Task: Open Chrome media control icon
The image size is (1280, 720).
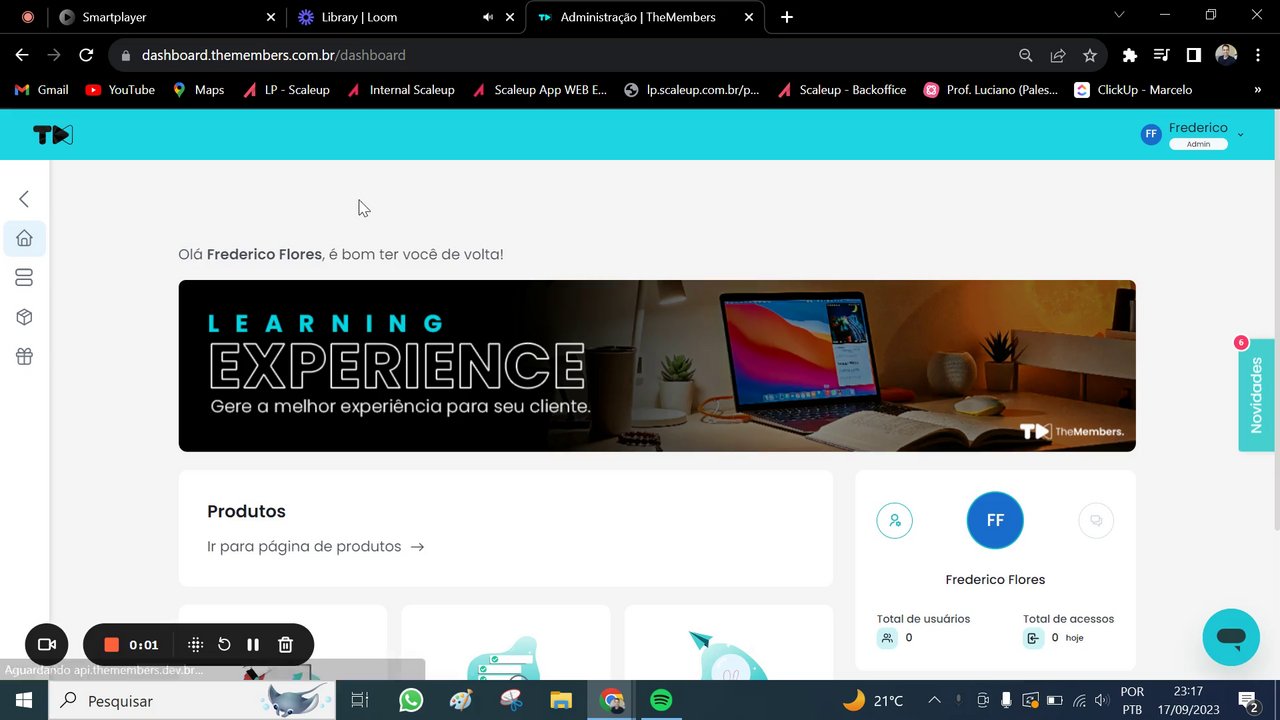Action: [1161, 55]
